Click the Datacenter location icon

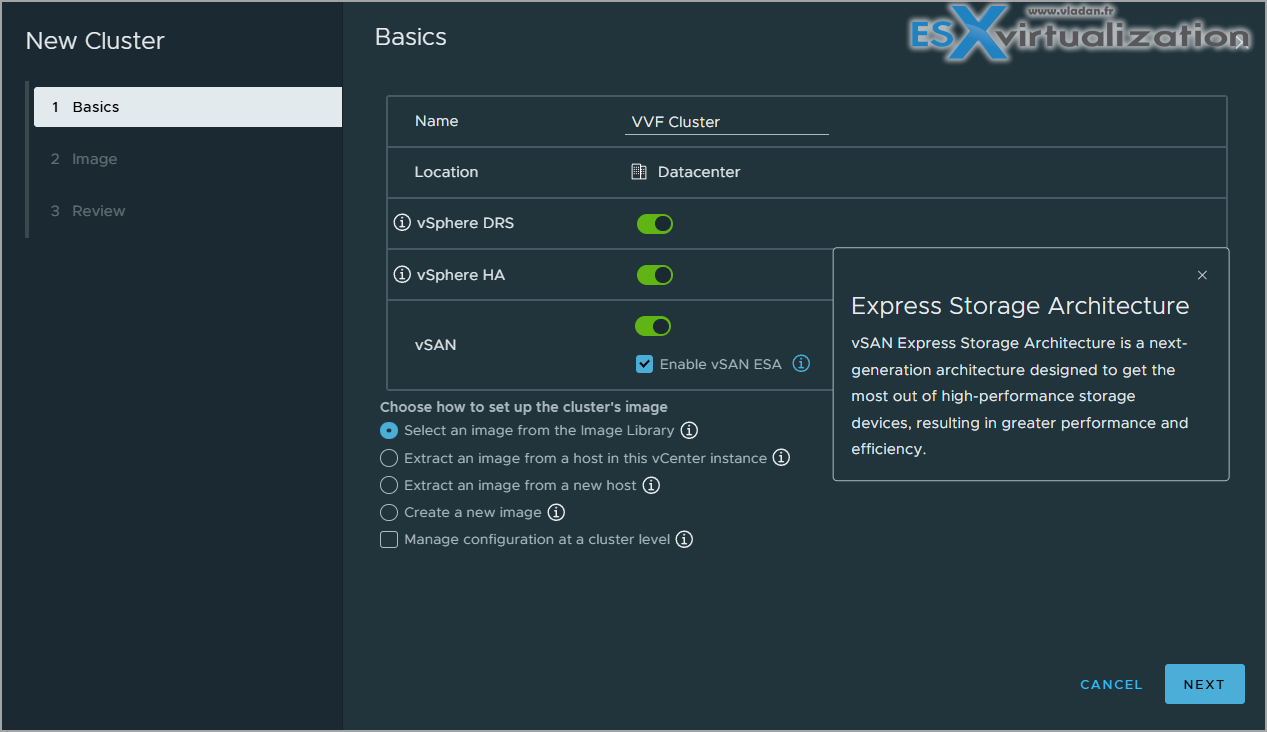tap(639, 172)
